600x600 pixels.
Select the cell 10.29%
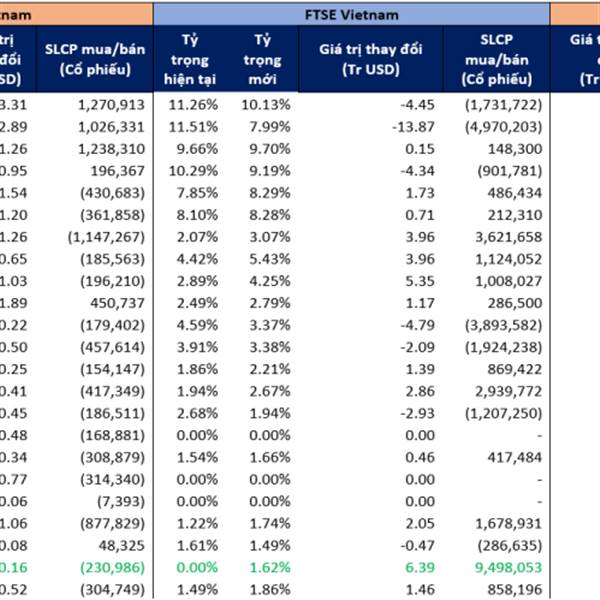click(193, 171)
